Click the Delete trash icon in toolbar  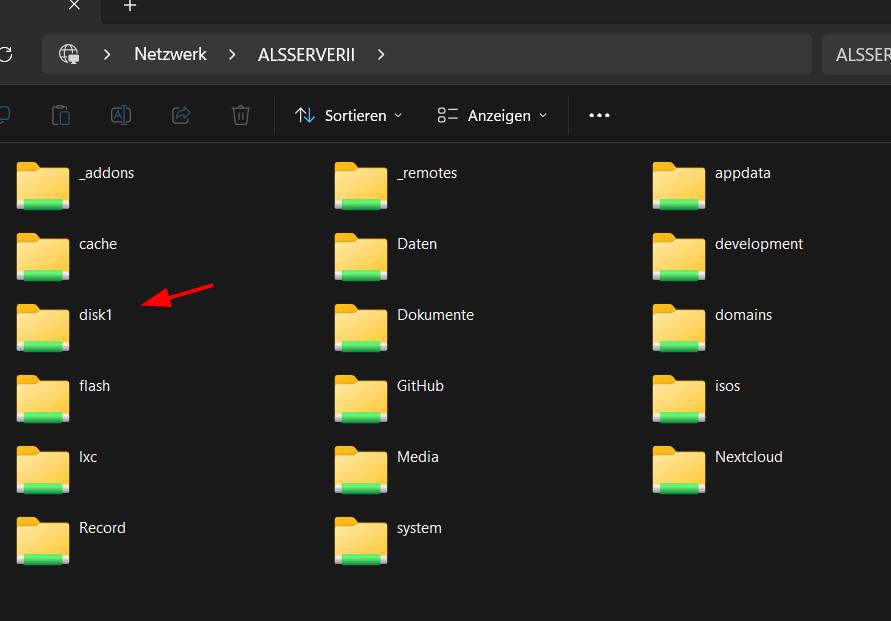pos(241,115)
